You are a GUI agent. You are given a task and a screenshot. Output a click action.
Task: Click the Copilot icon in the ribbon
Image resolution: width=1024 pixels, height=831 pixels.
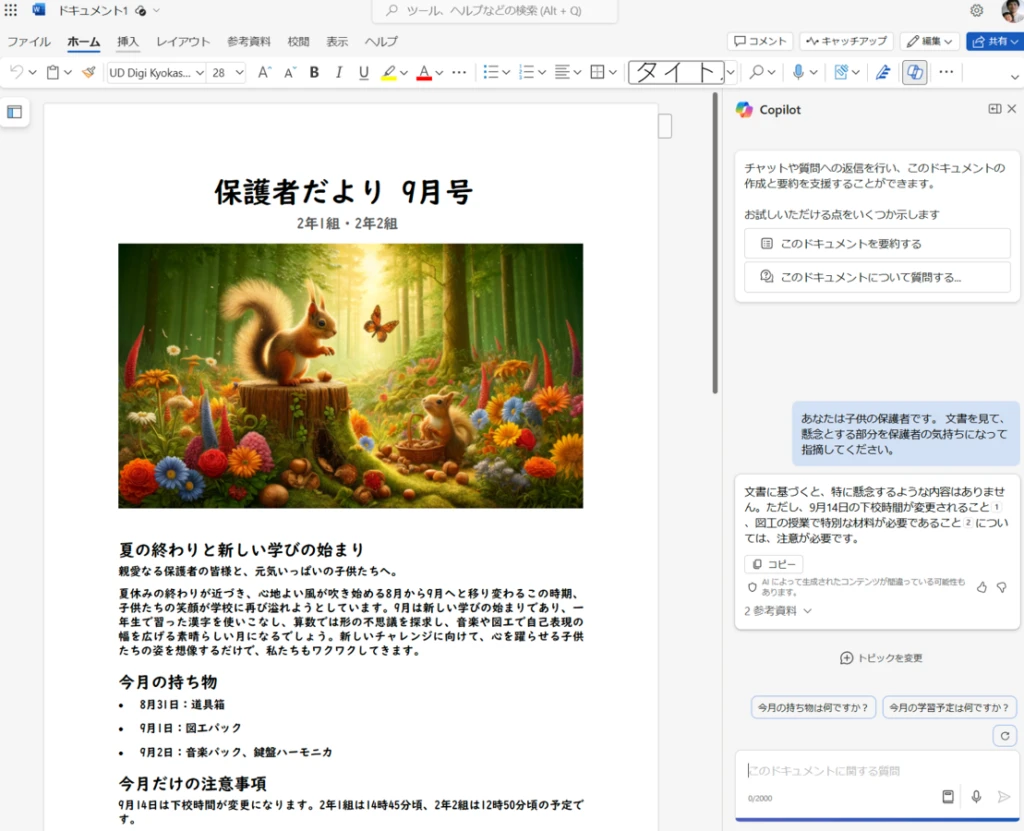click(913, 72)
